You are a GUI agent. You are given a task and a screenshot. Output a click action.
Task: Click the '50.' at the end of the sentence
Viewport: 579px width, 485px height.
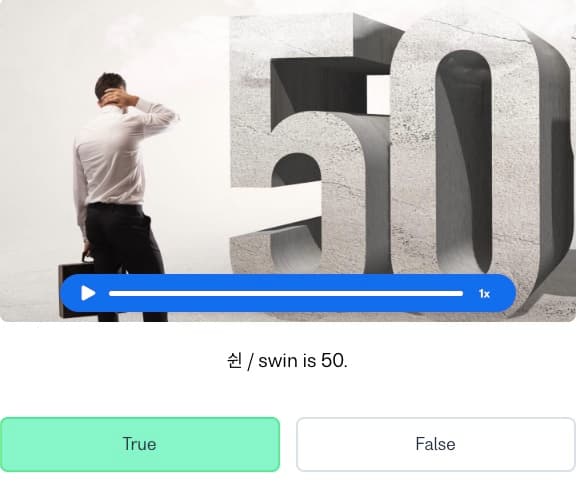334,361
